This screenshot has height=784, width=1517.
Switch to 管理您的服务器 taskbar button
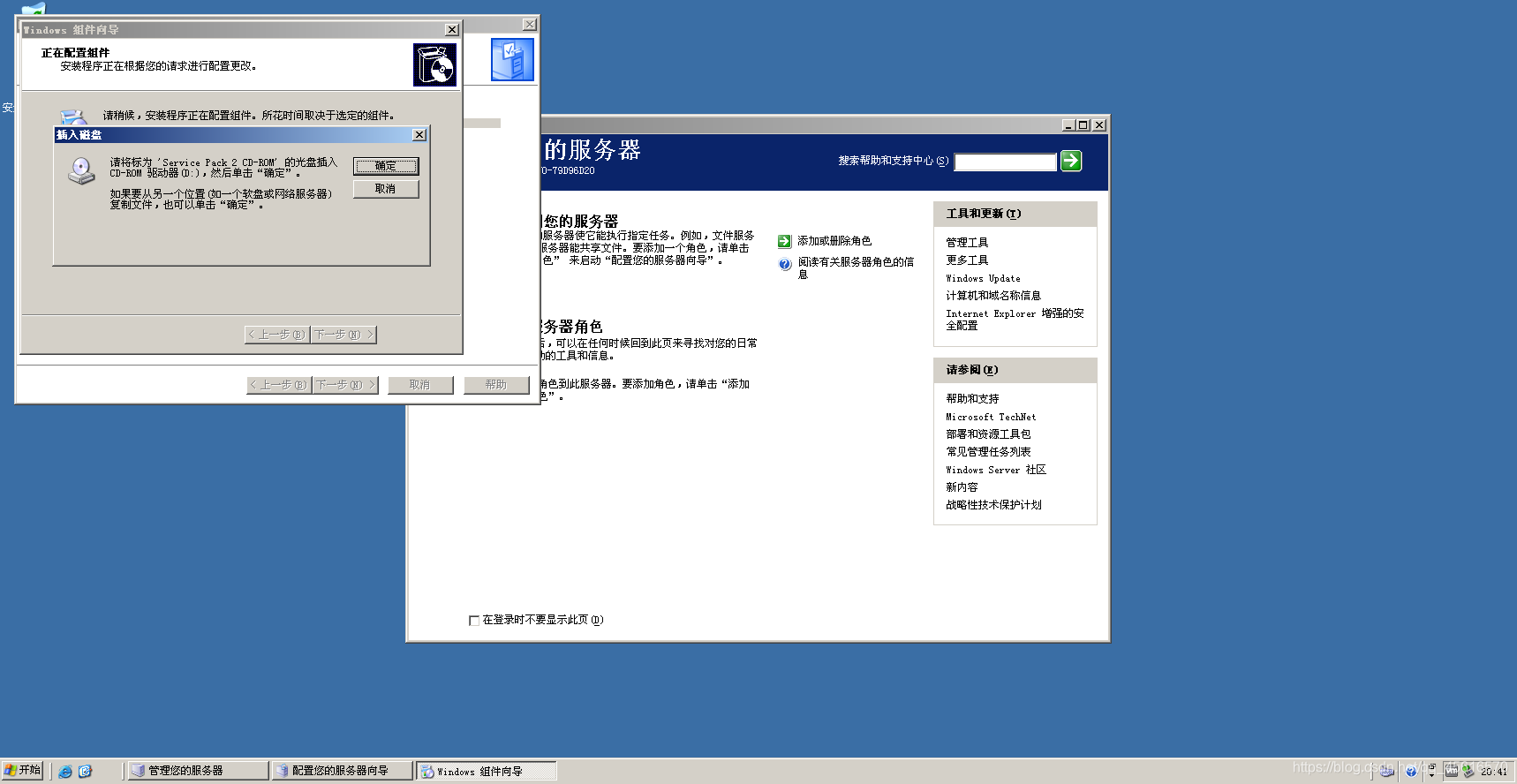point(199,771)
